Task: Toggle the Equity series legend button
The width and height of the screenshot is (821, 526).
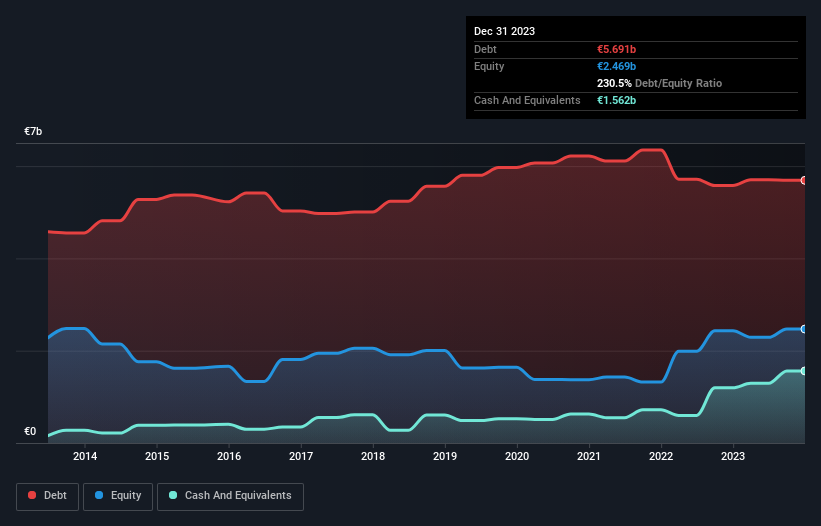Action: coord(118,496)
